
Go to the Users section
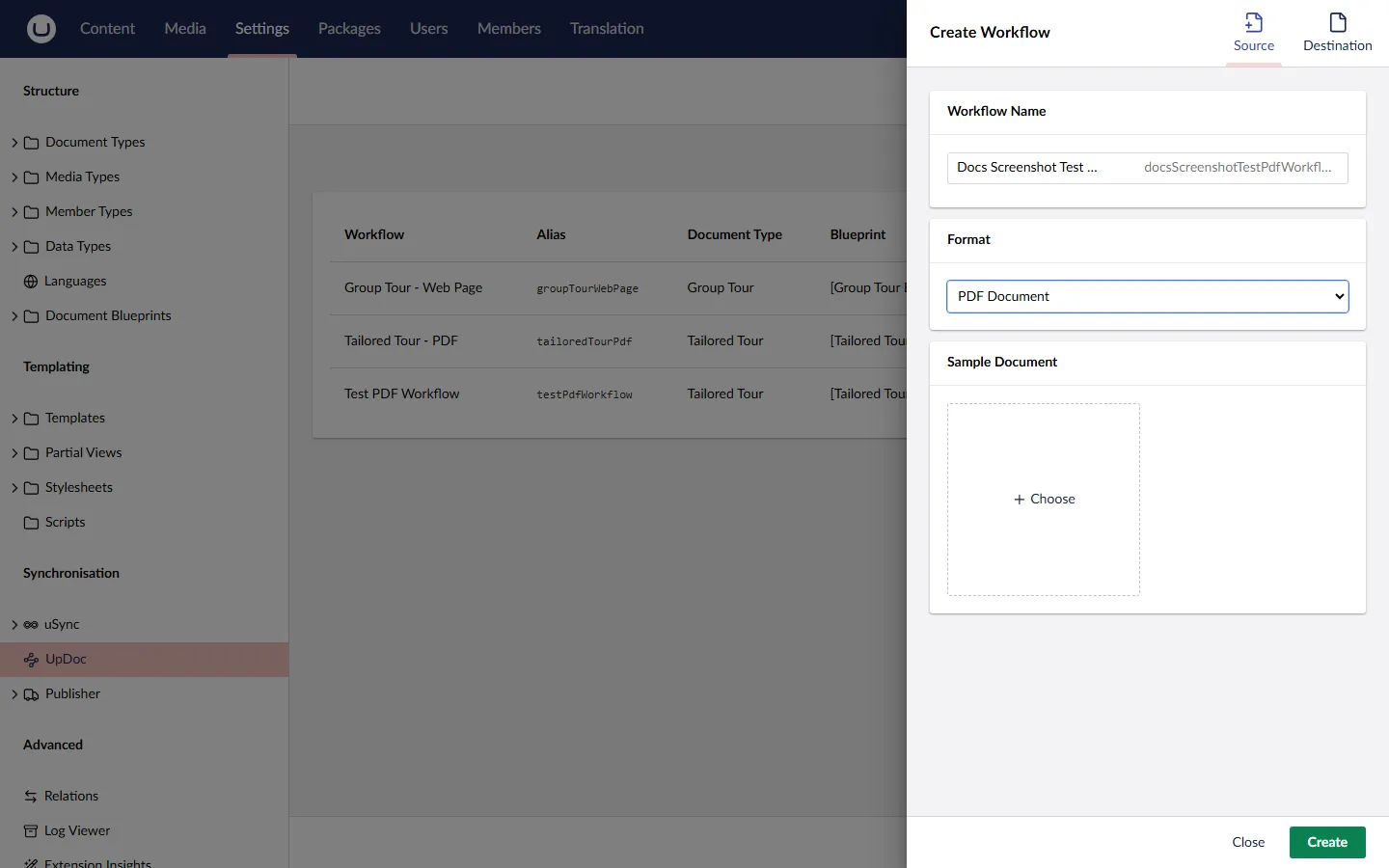point(428,29)
